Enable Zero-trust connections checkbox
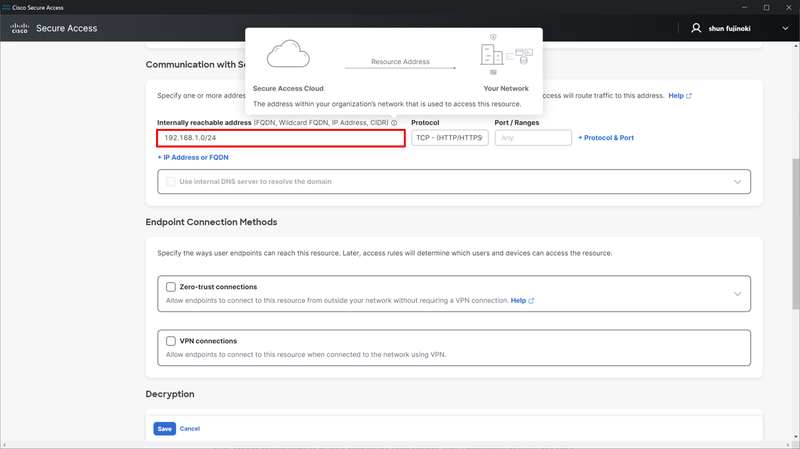The image size is (800, 449). click(171, 287)
